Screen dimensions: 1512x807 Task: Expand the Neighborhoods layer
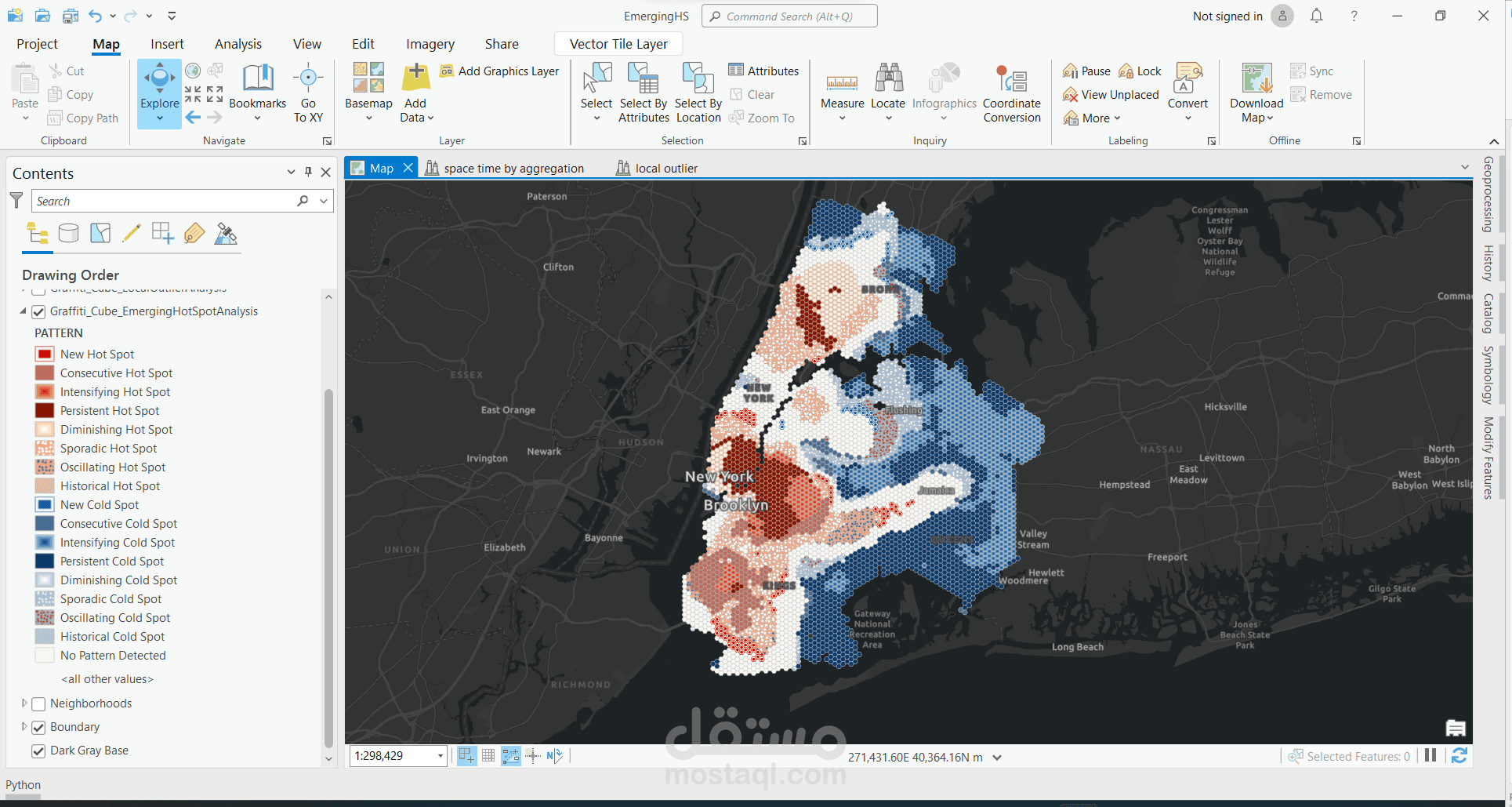(x=24, y=703)
